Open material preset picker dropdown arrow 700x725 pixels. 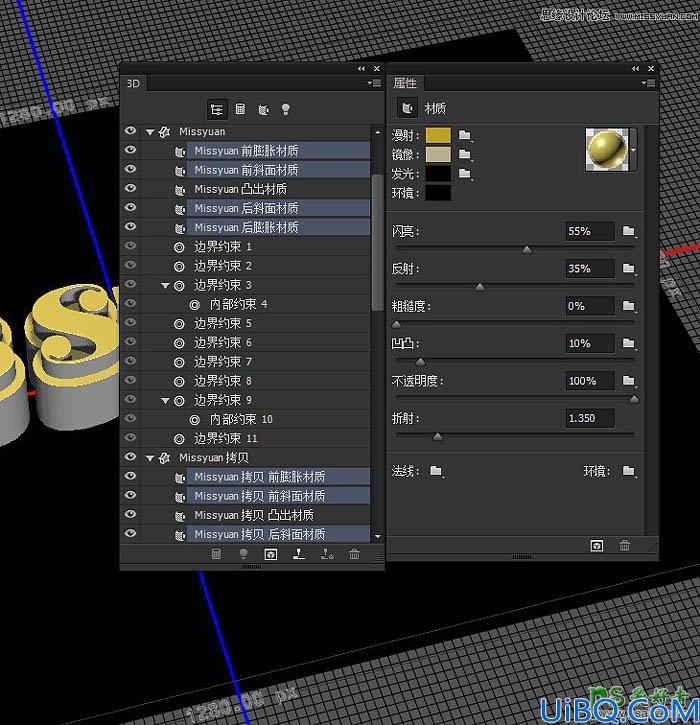pos(633,150)
